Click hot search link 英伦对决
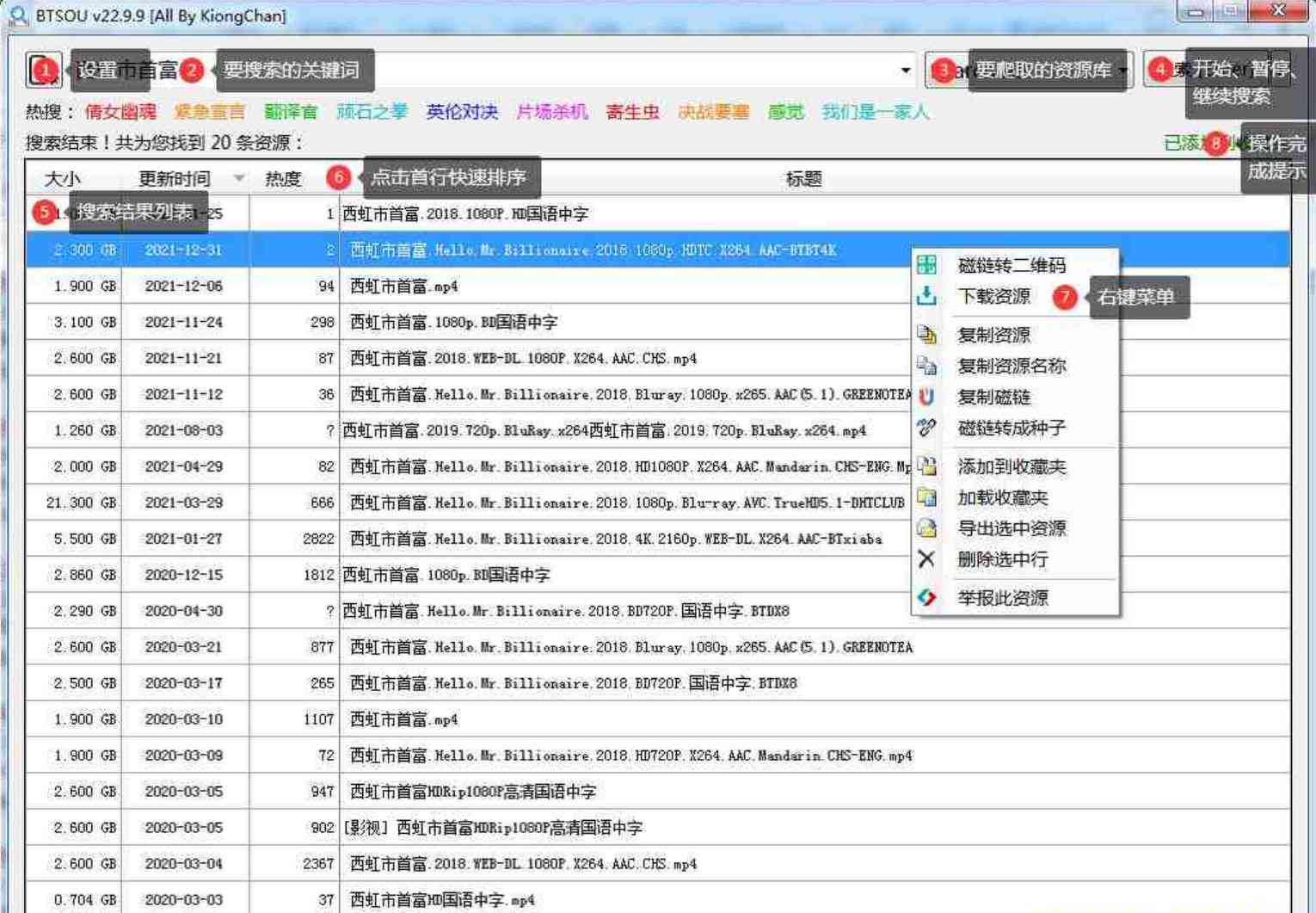The height and width of the screenshot is (913, 1316). coord(462,112)
